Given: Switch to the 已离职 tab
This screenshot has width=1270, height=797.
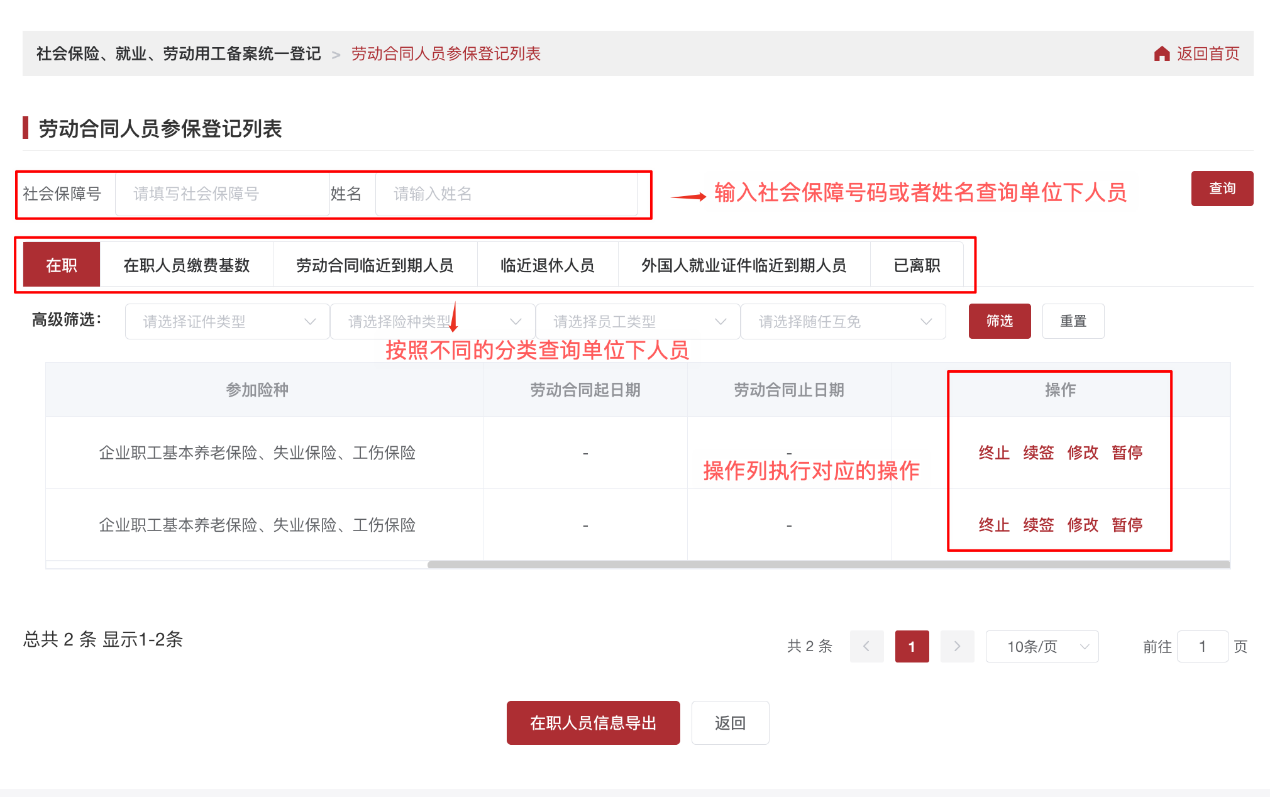Looking at the screenshot, I should 916,264.
